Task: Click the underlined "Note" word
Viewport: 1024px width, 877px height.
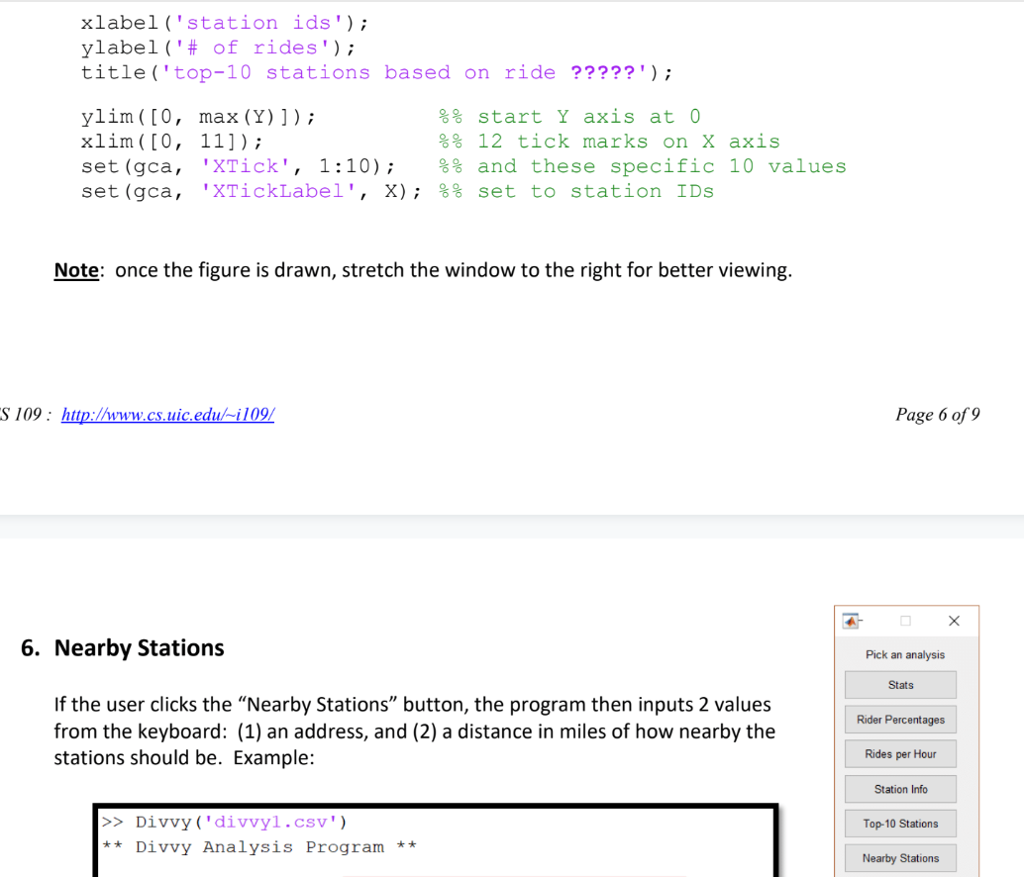Action: coord(75,271)
